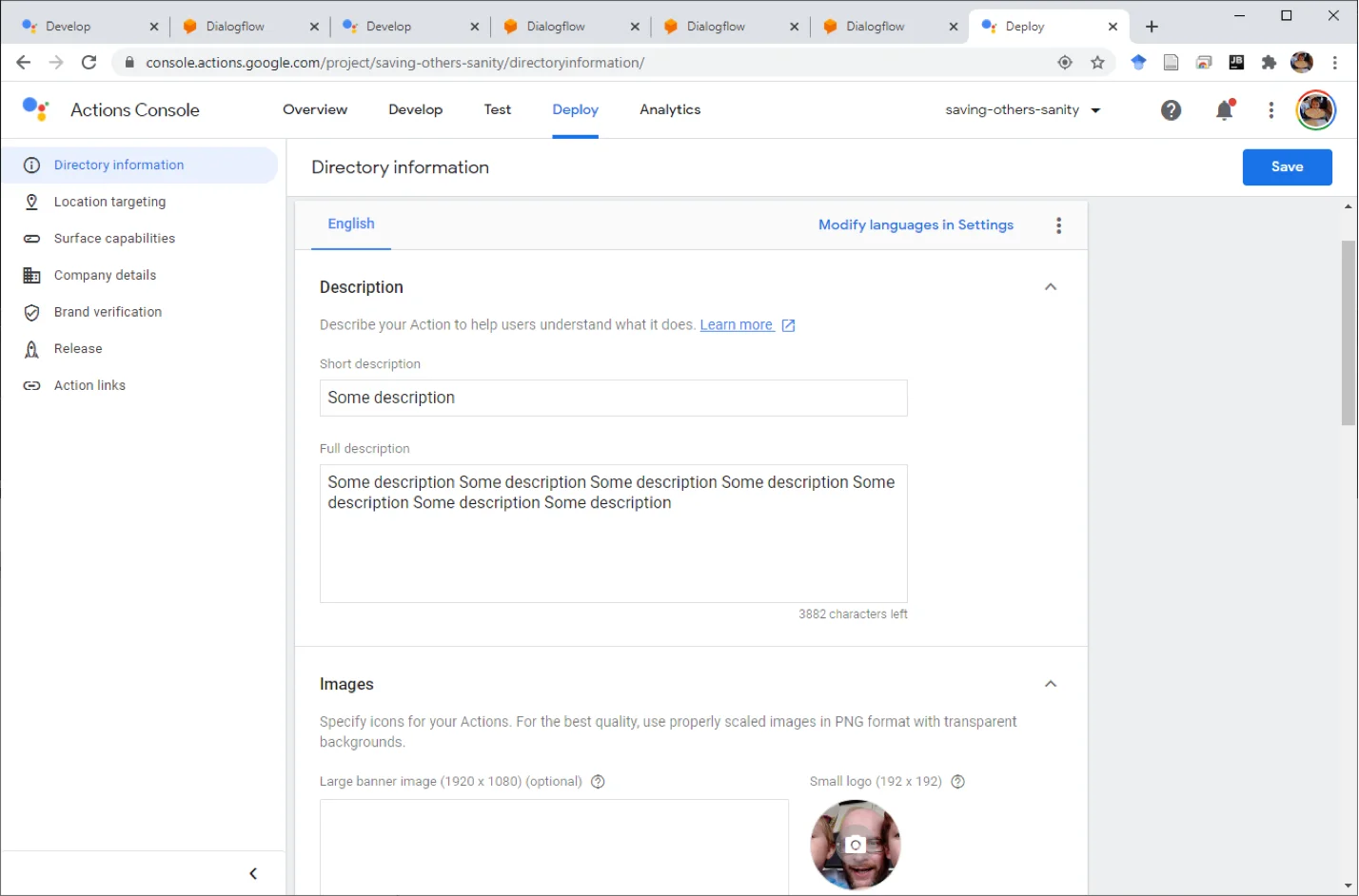Bookmark this page with the star icon
Viewport: 1359px width, 896px height.
click(1098, 63)
